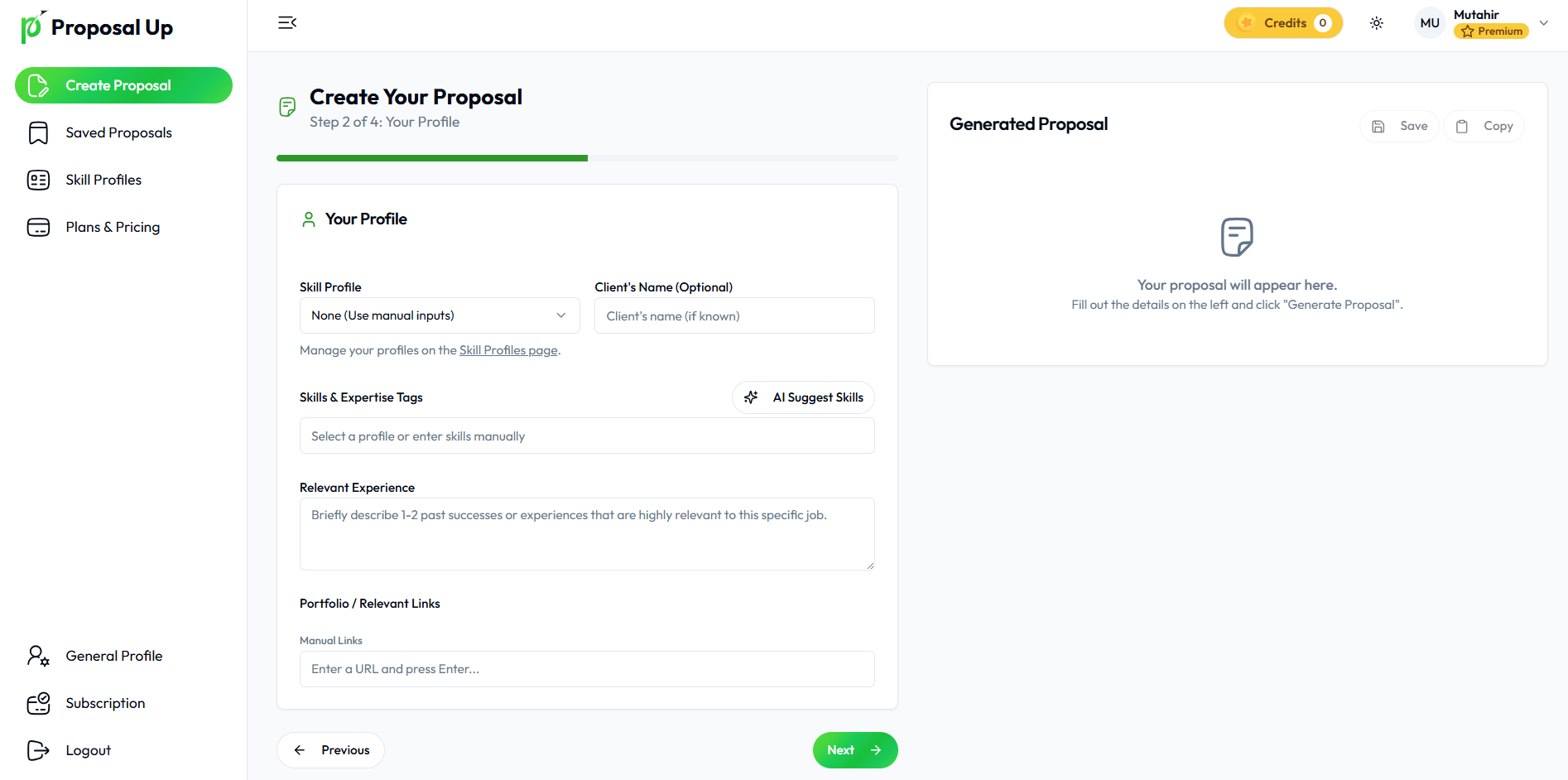Click the Proposal Up logo
Image resolution: width=1568 pixels, height=780 pixels.
click(97, 27)
